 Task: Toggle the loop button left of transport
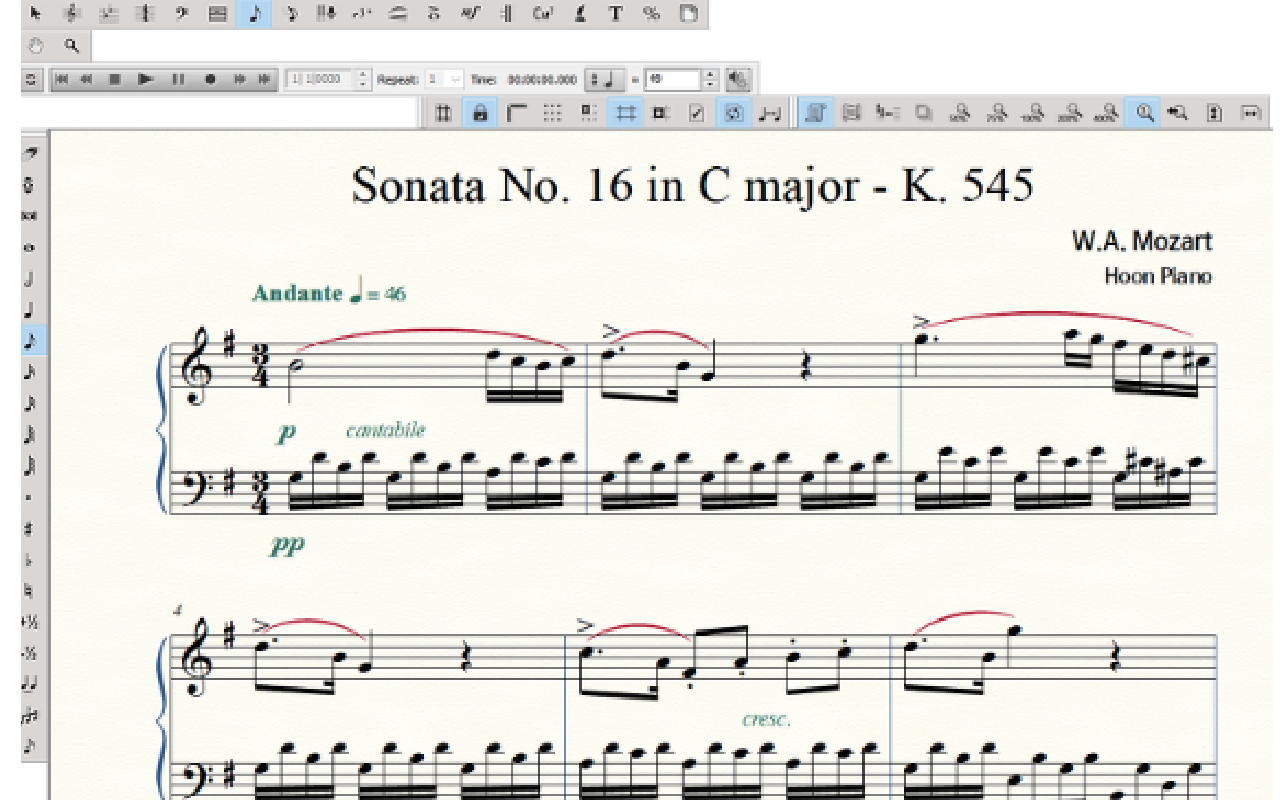(x=31, y=79)
